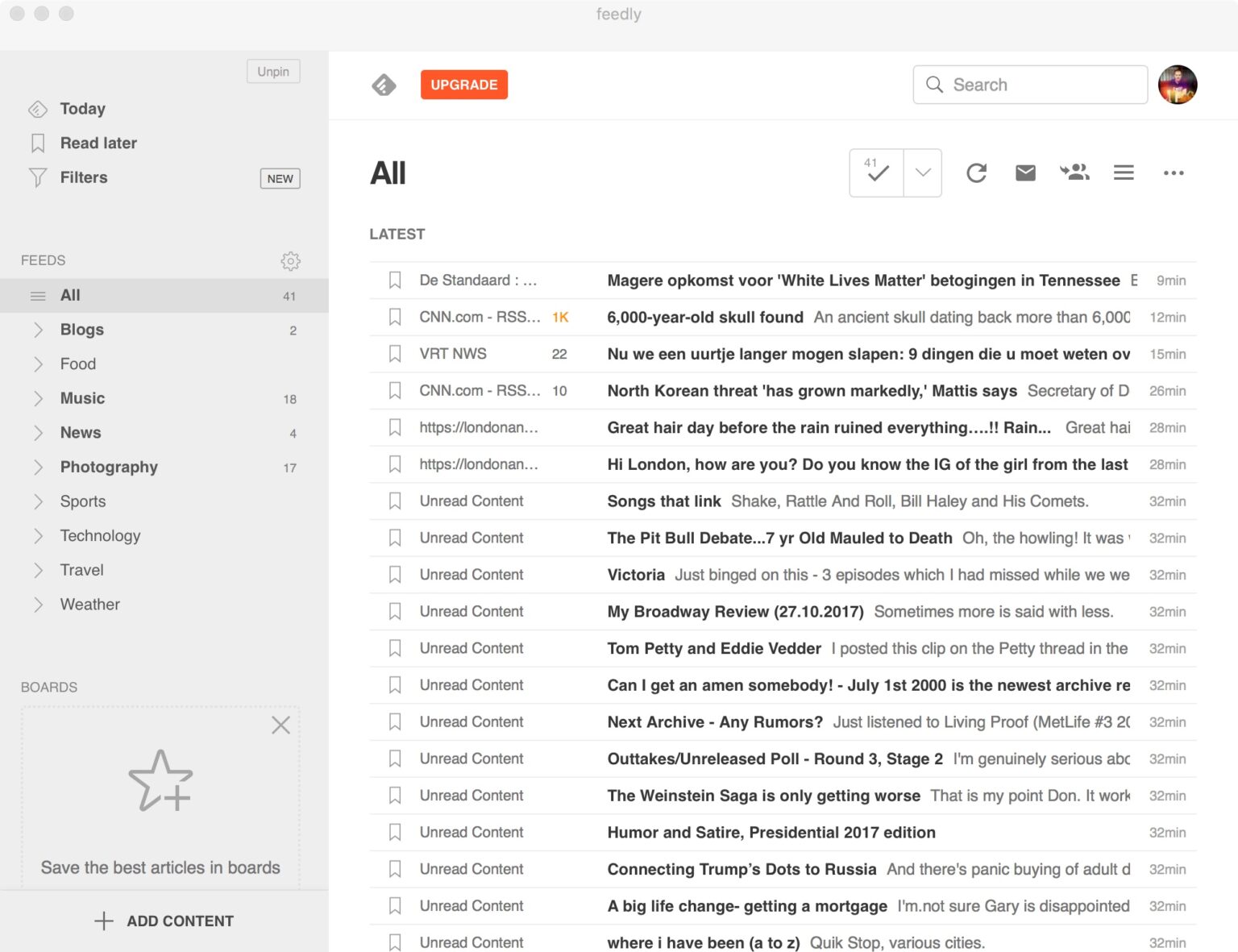Mark all 41 articles as read
The width and height of the screenshot is (1238, 952).
[877, 173]
